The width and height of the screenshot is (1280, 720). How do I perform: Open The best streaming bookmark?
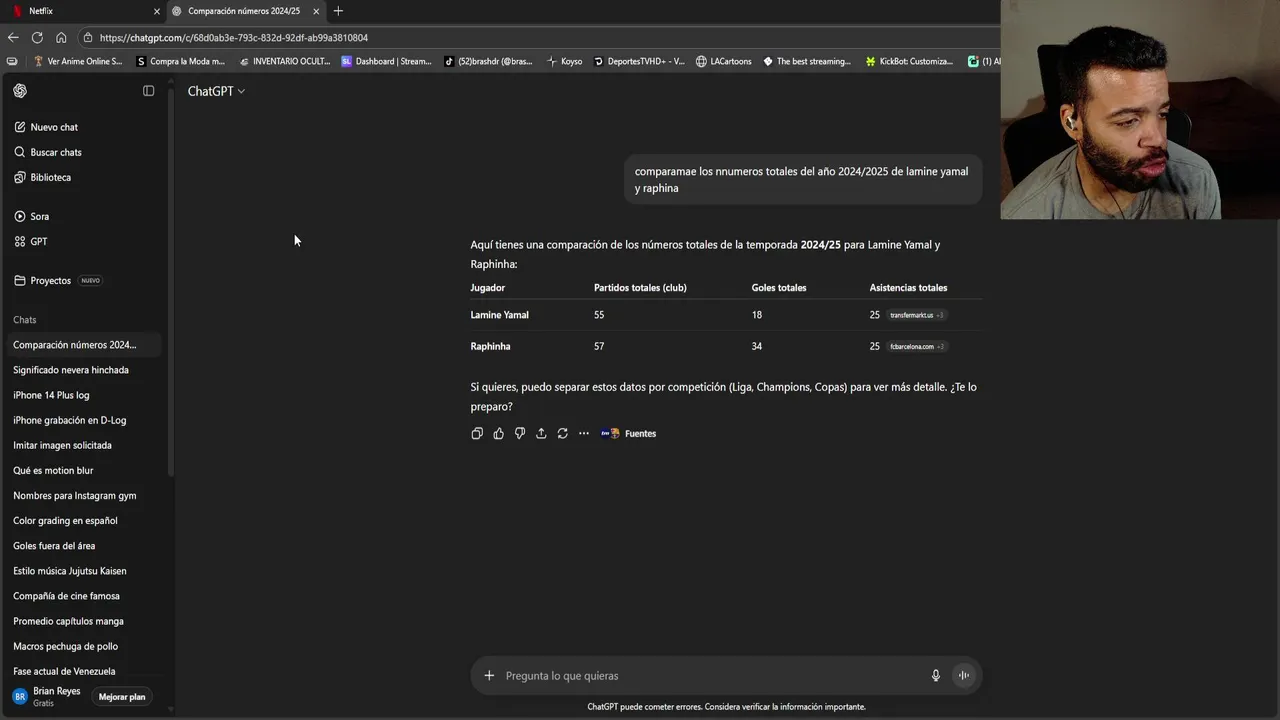click(x=806, y=61)
